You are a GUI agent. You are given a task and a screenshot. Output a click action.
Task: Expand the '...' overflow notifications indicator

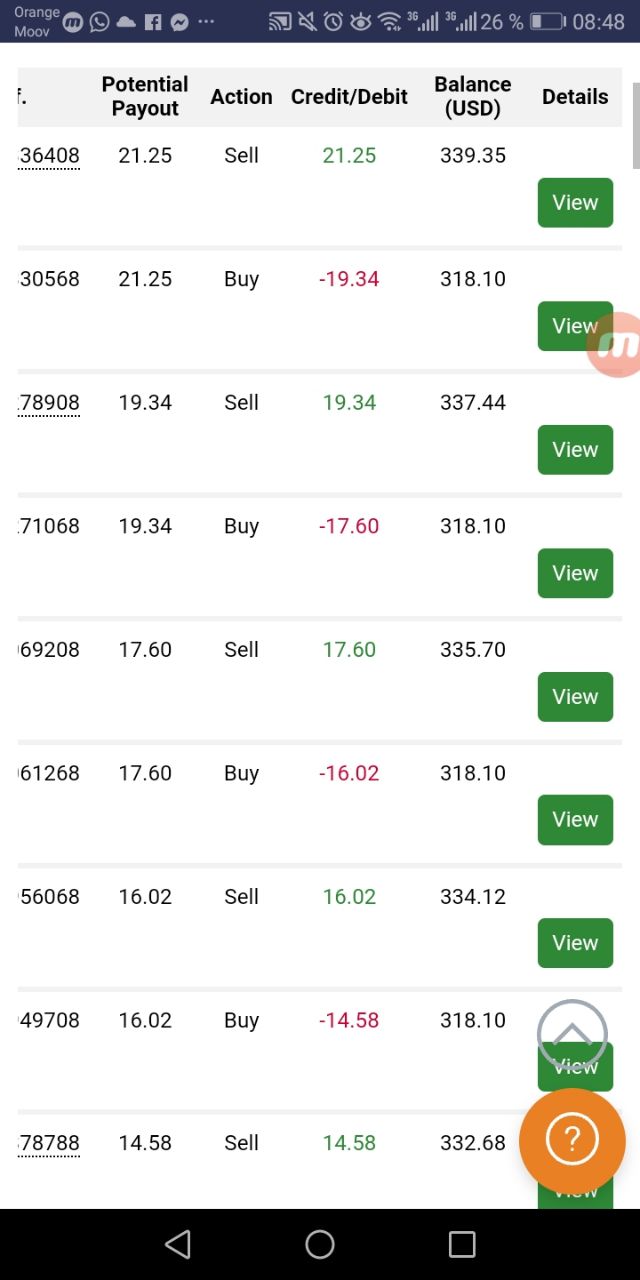[206, 22]
